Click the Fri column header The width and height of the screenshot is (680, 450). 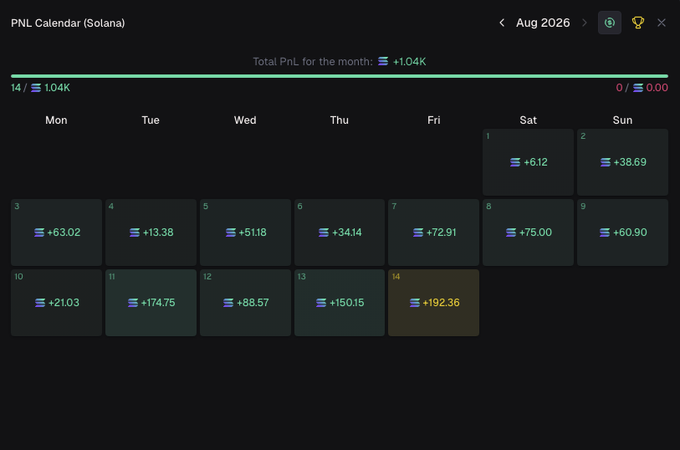433,120
